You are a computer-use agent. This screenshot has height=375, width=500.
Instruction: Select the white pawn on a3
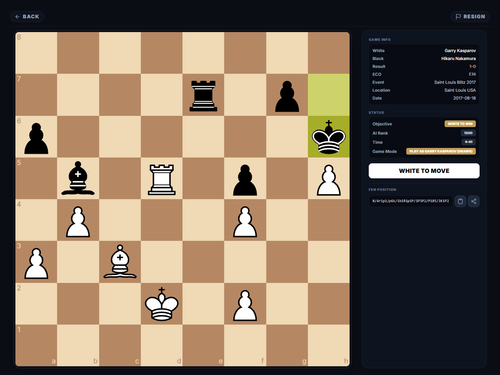(x=36, y=263)
